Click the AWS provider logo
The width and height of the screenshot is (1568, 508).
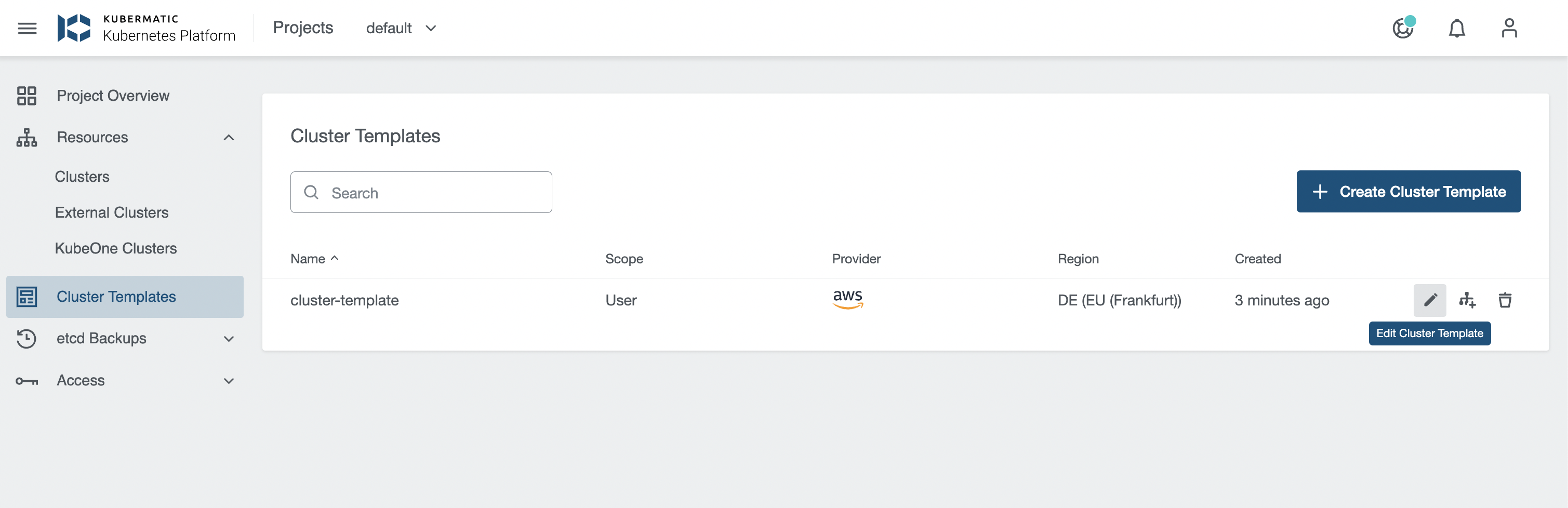(848, 299)
